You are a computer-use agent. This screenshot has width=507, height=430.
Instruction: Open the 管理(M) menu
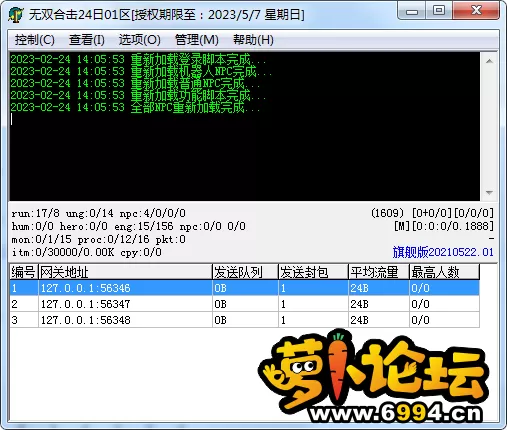point(197,40)
